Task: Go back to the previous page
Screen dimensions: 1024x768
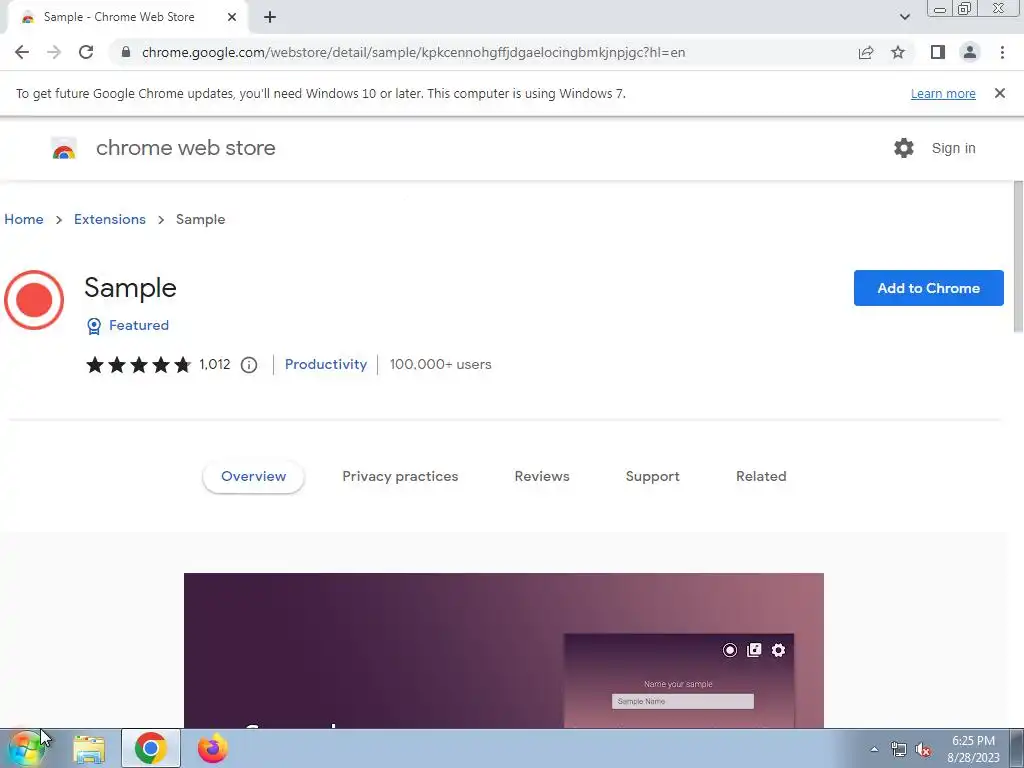Action: (22, 52)
